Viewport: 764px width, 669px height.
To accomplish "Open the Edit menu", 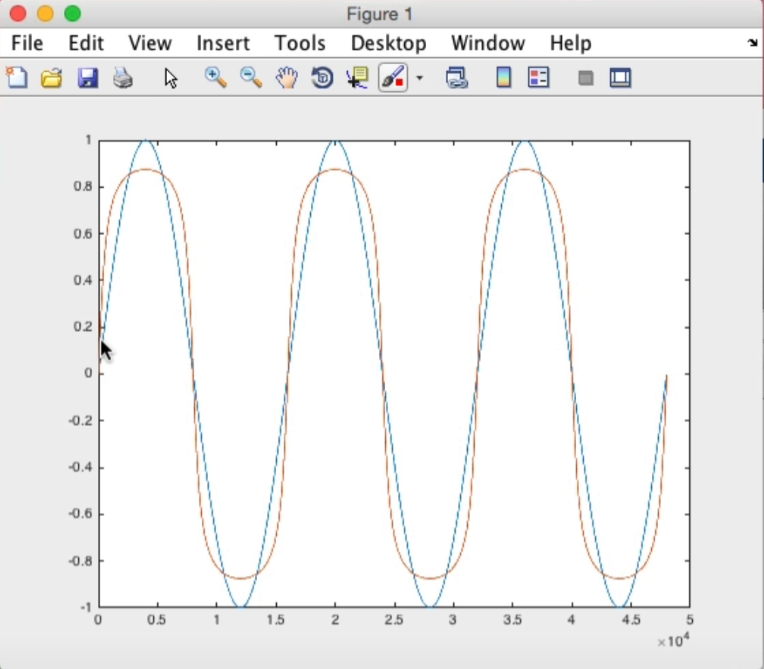I will (86, 43).
